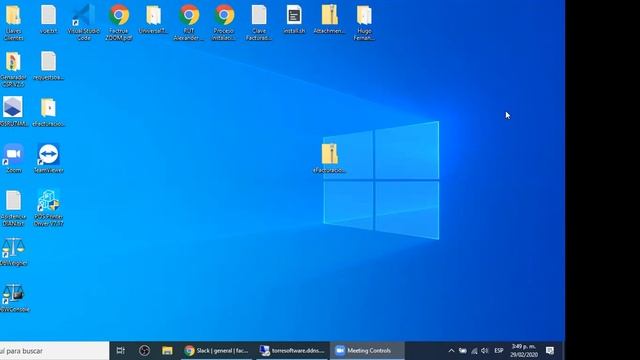Viewport: 640px width, 360px height.
Task: Launch the scales shortcut without the console
Action: (x=13, y=251)
